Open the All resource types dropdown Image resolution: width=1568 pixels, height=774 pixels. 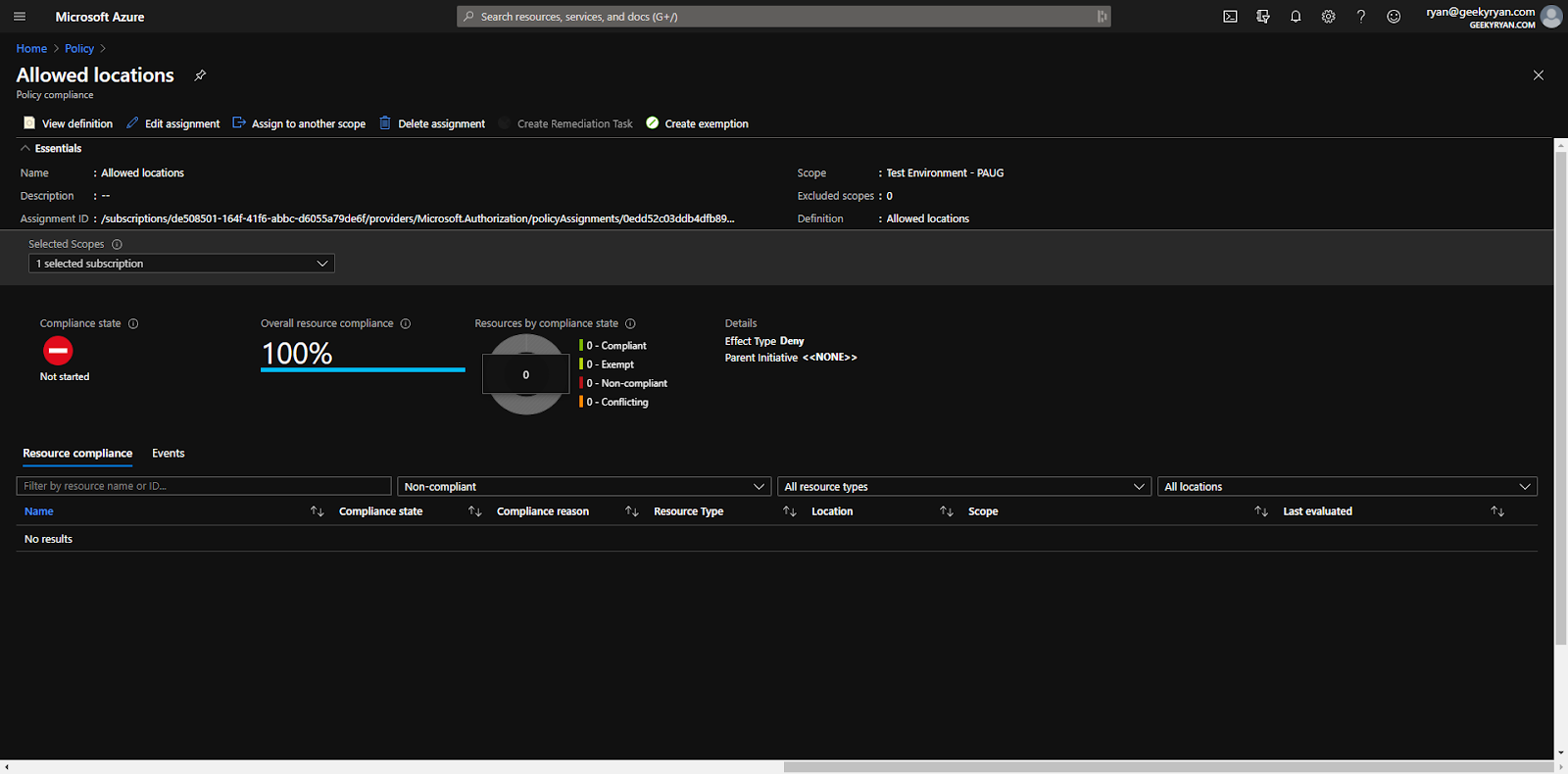click(x=964, y=486)
